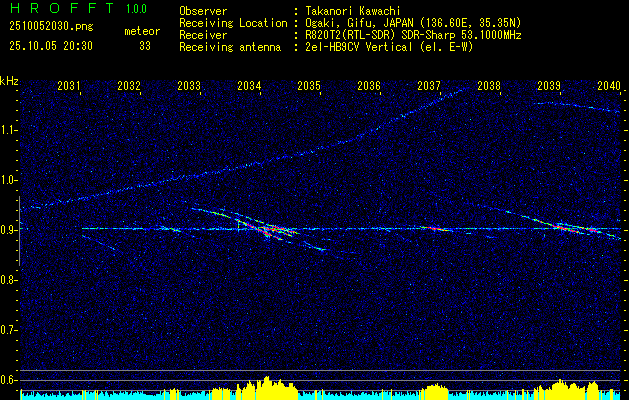Click time axis label 2032
This screenshot has width=629, height=400.
coord(129,85)
